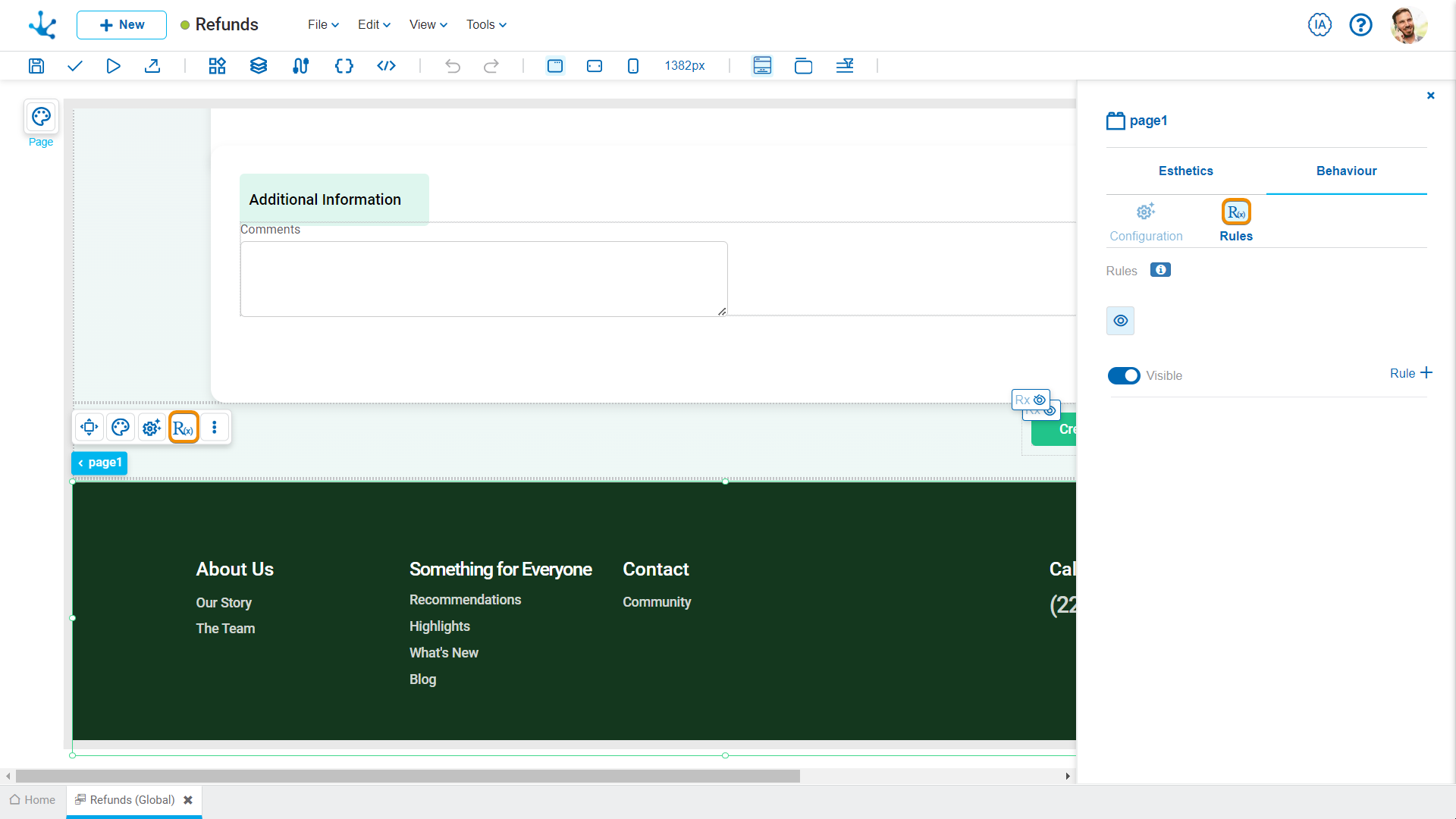Click the File menu

coord(319,25)
